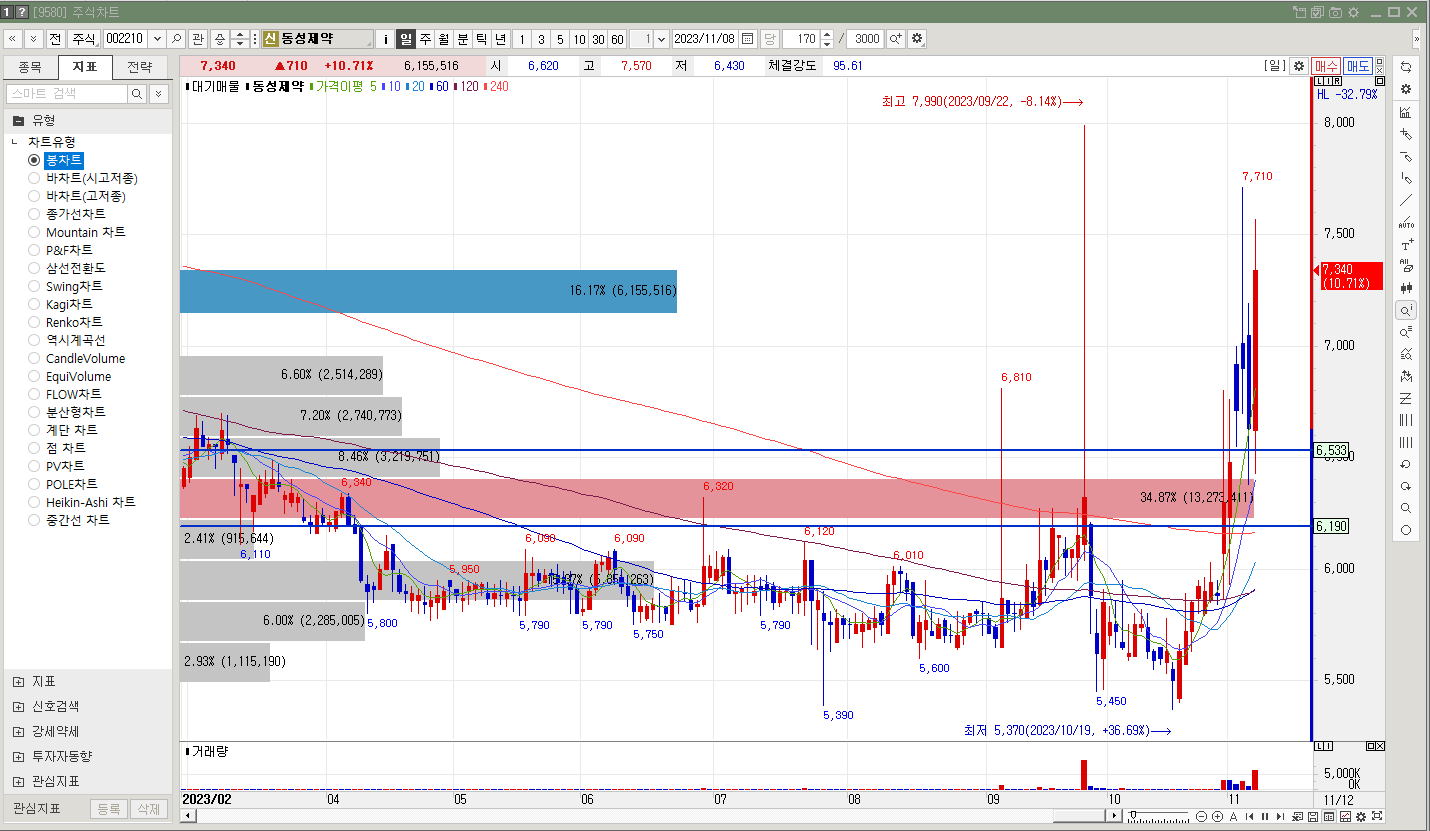The width and height of the screenshot is (1430, 831).
Task: Expand the 관심지표 section
Action: coord(18,781)
